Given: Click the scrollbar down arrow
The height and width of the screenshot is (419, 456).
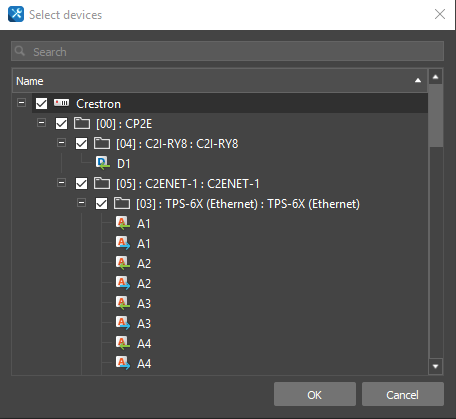Looking at the screenshot, I should [x=435, y=366].
